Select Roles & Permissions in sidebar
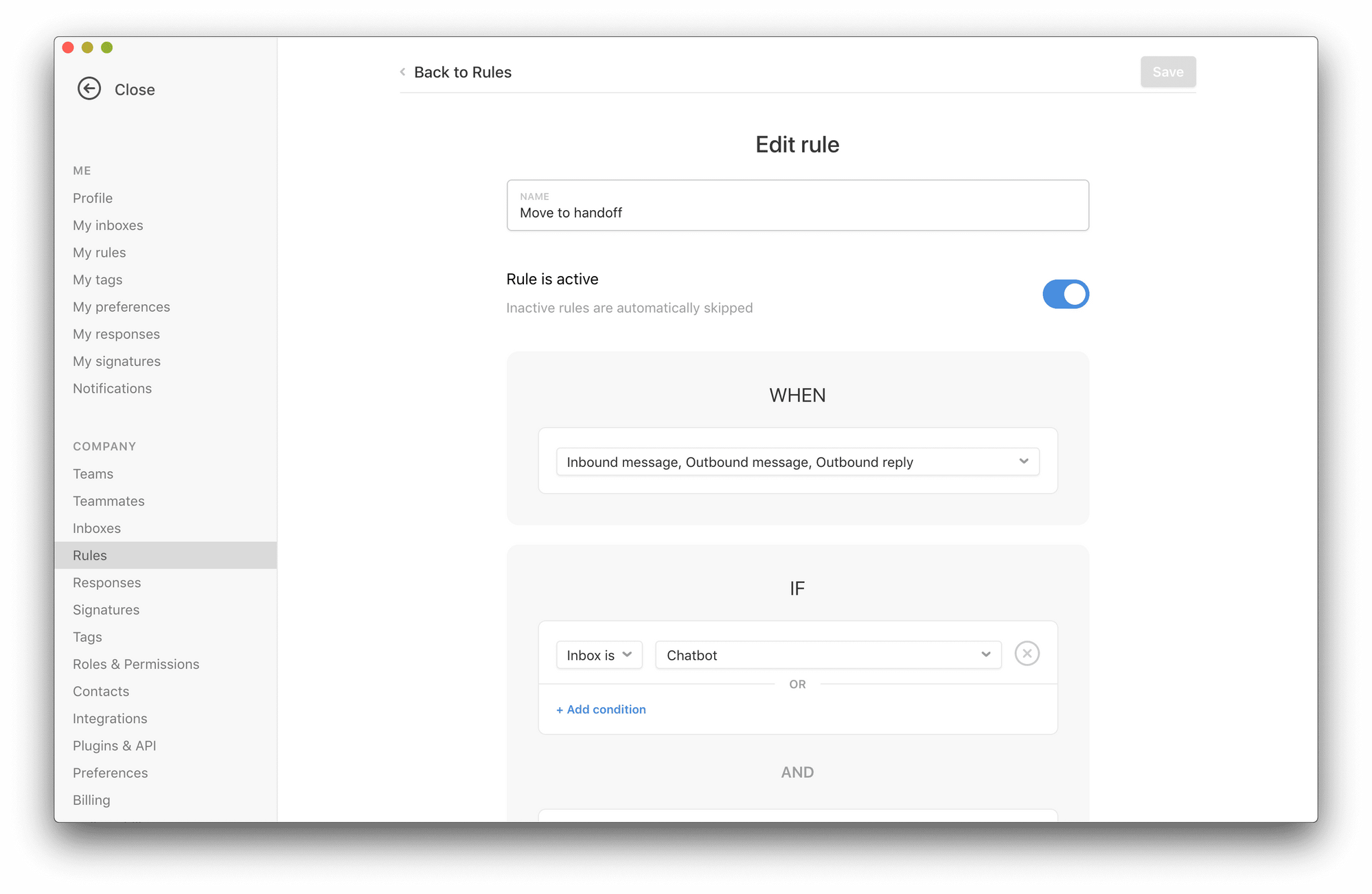 tap(136, 664)
